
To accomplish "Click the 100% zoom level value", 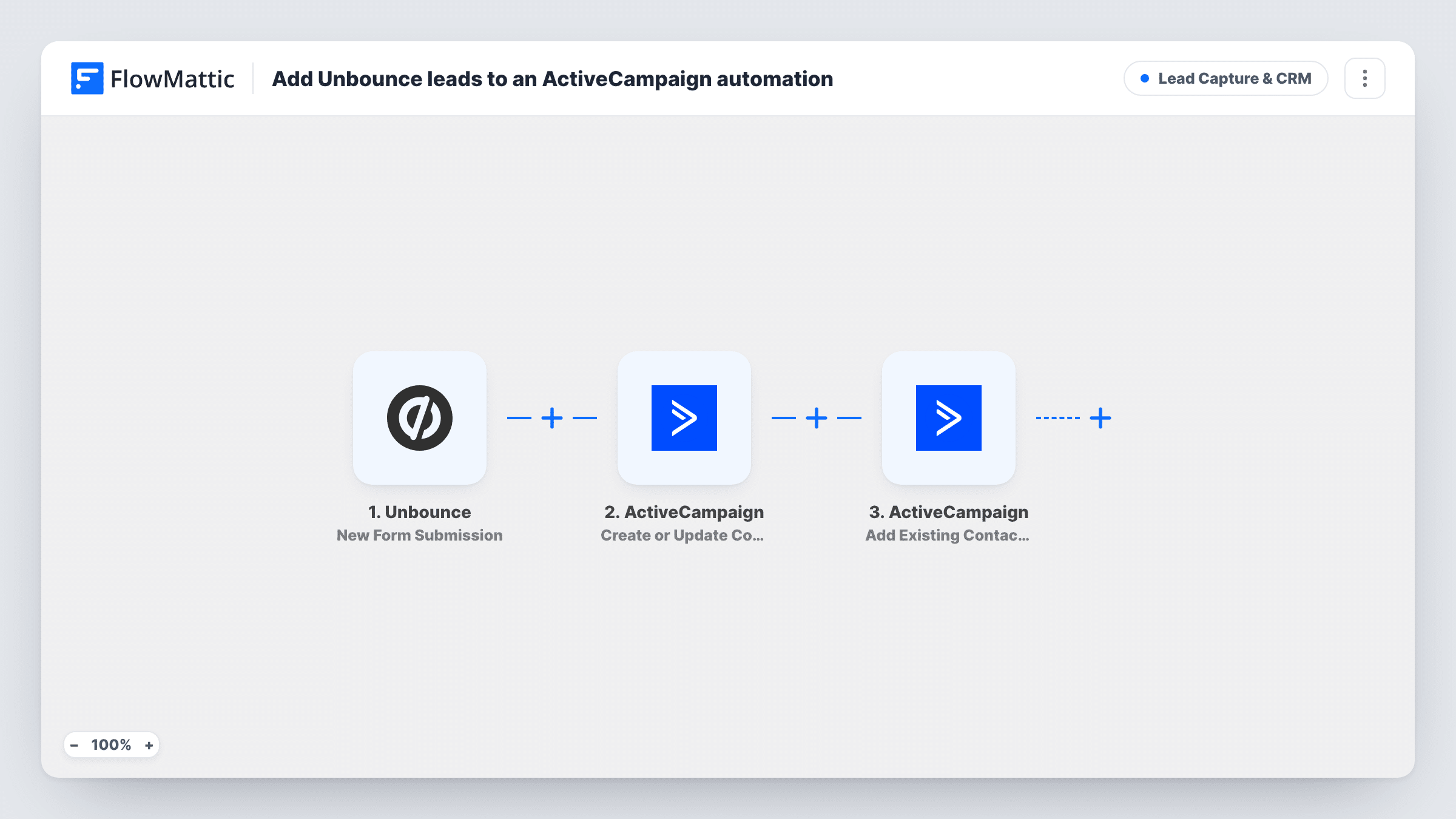I will click(x=111, y=745).
